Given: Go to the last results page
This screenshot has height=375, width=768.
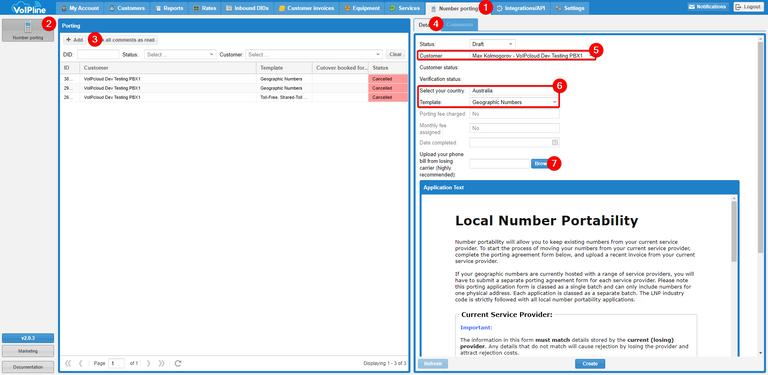Looking at the screenshot, I should tap(162, 363).
